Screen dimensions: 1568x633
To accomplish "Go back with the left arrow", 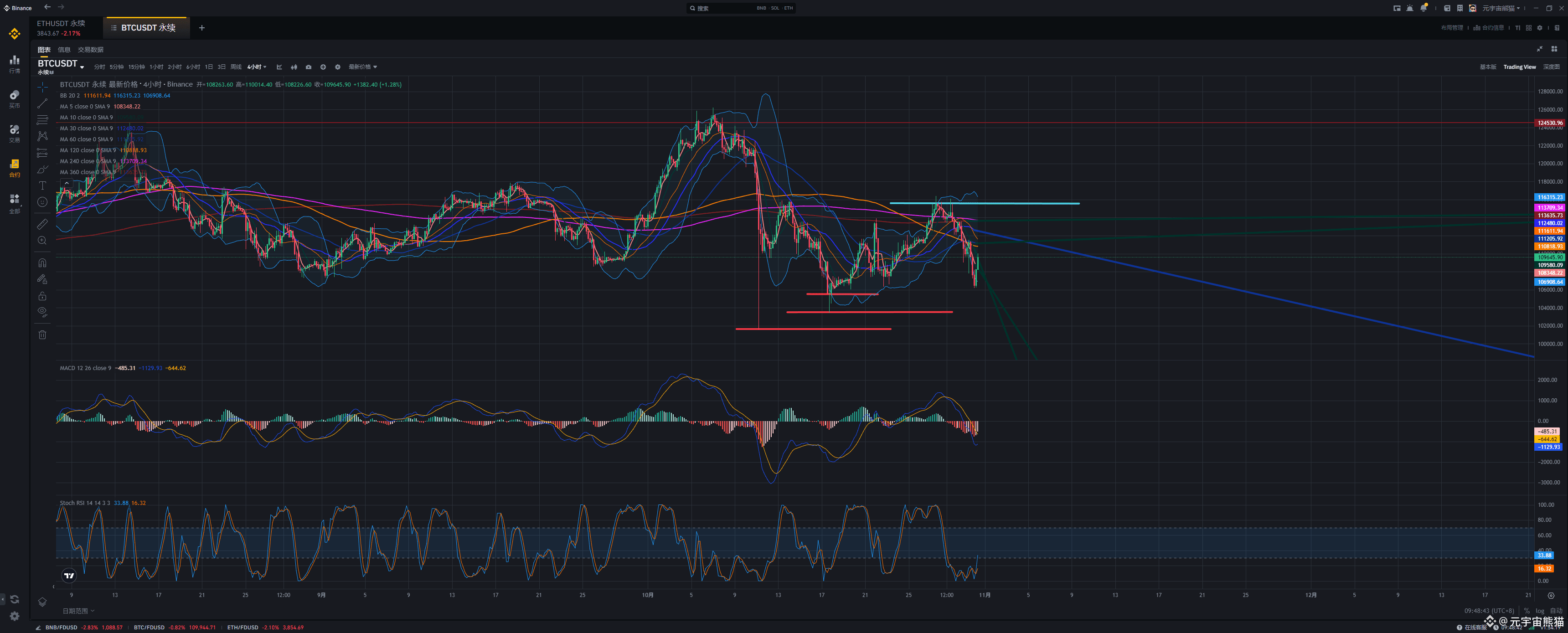I will (x=47, y=7).
